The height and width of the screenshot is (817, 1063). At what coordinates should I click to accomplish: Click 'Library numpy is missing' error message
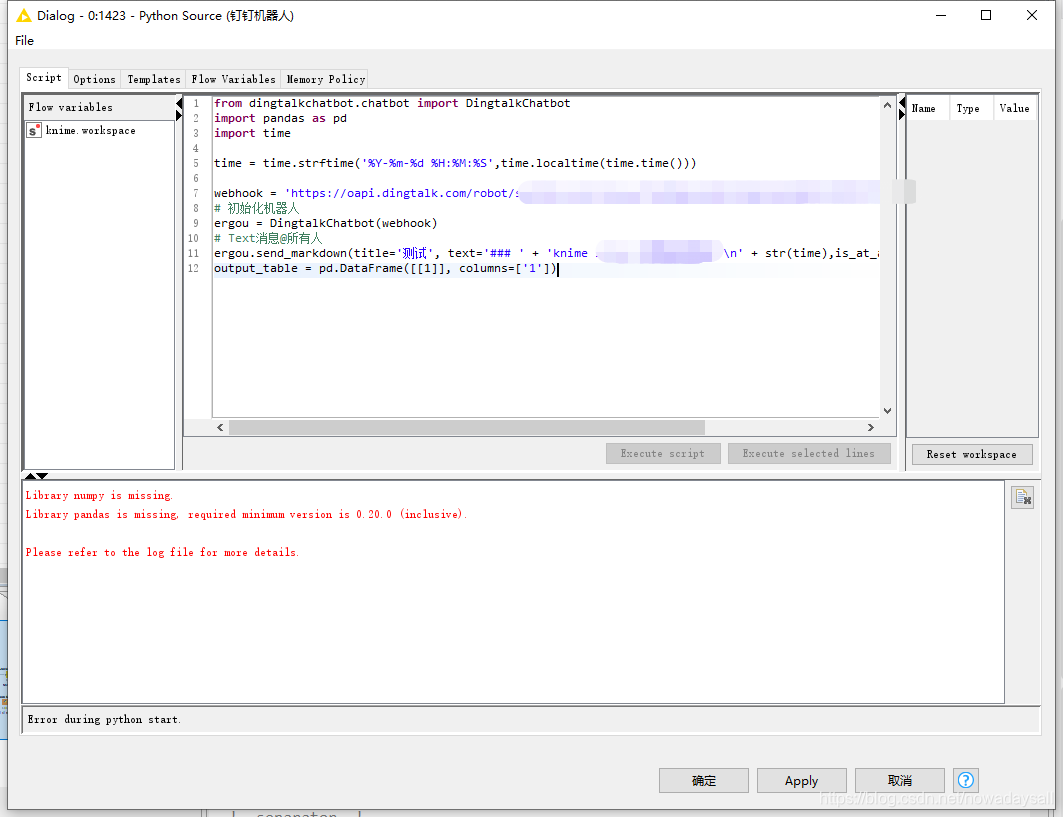(x=99, y=496)
